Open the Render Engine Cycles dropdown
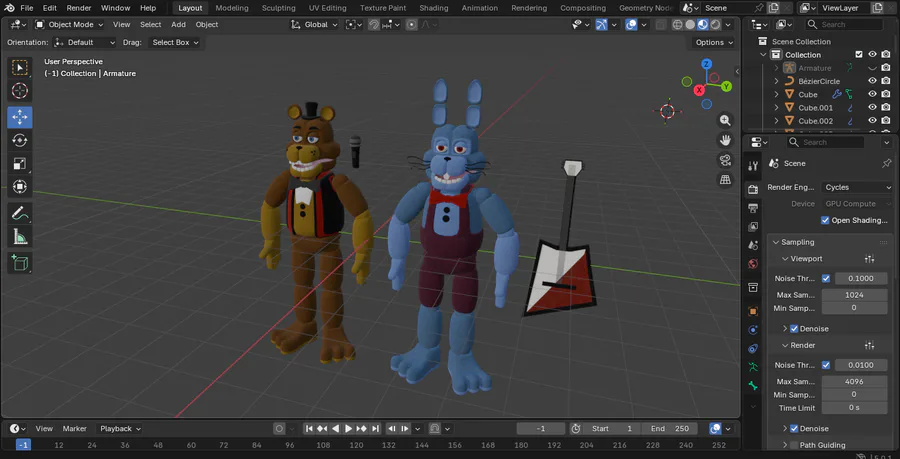This screenshot has height=459, width=900. [x=857, y=187]
